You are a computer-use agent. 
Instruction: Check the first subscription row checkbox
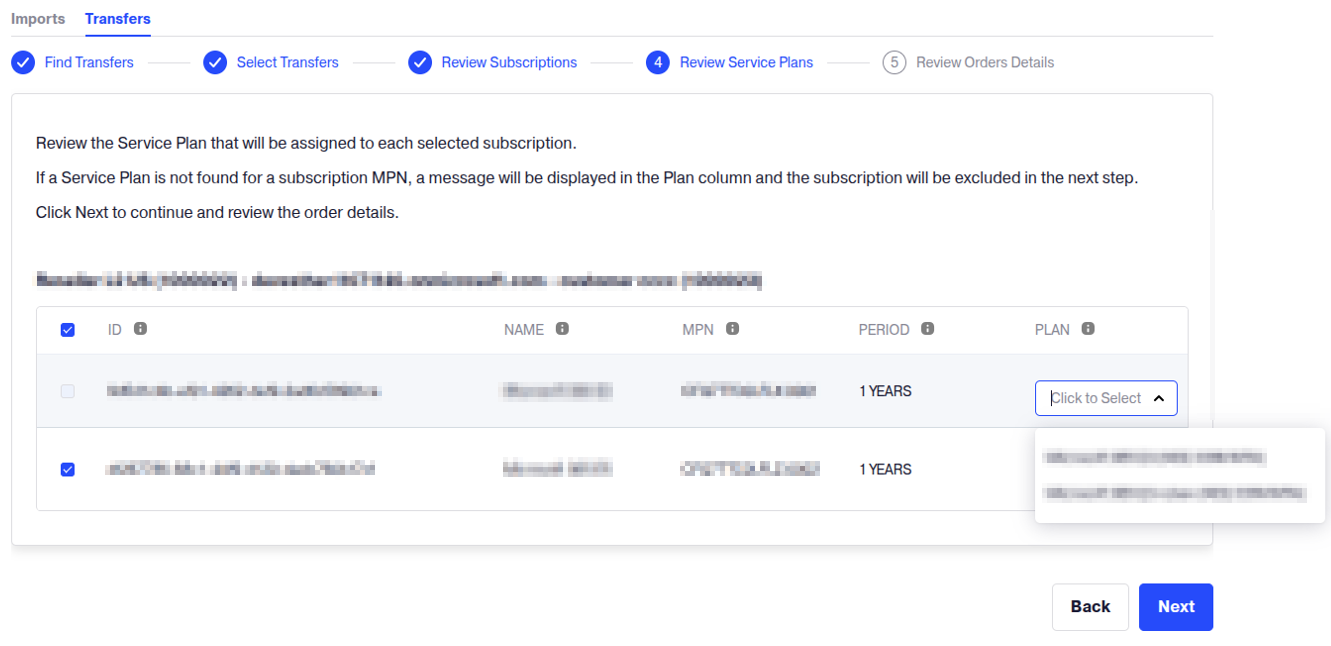click(68, 391)
